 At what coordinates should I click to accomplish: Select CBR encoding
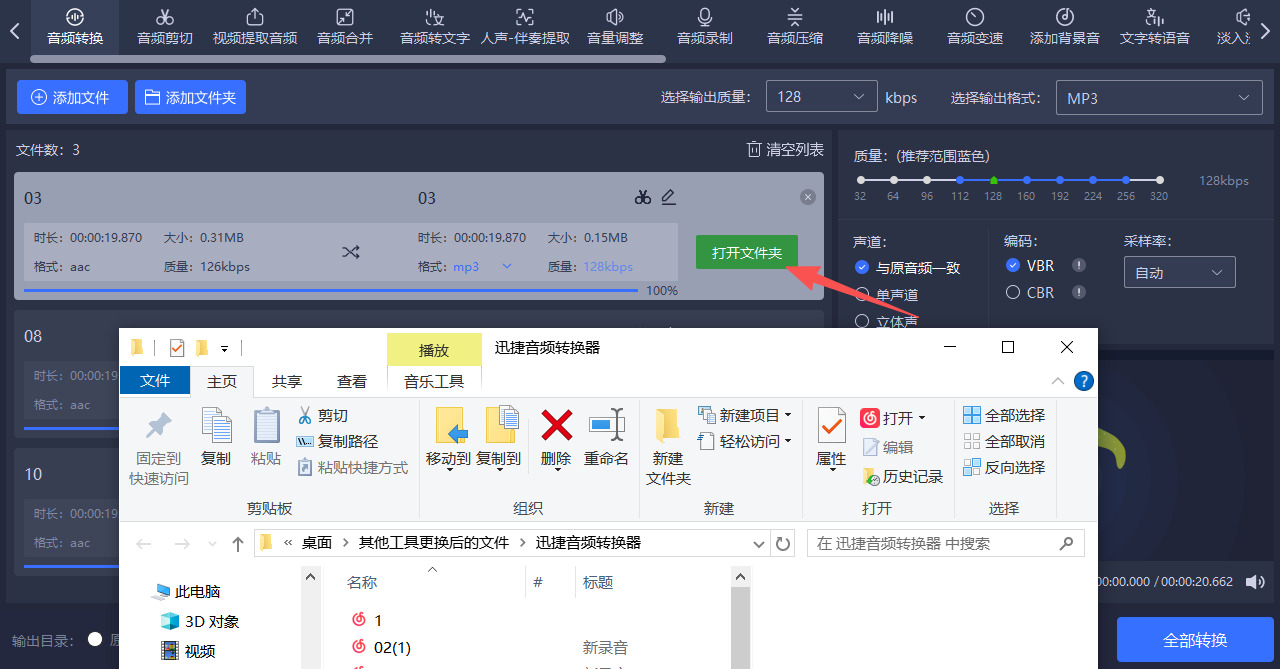1030,293
